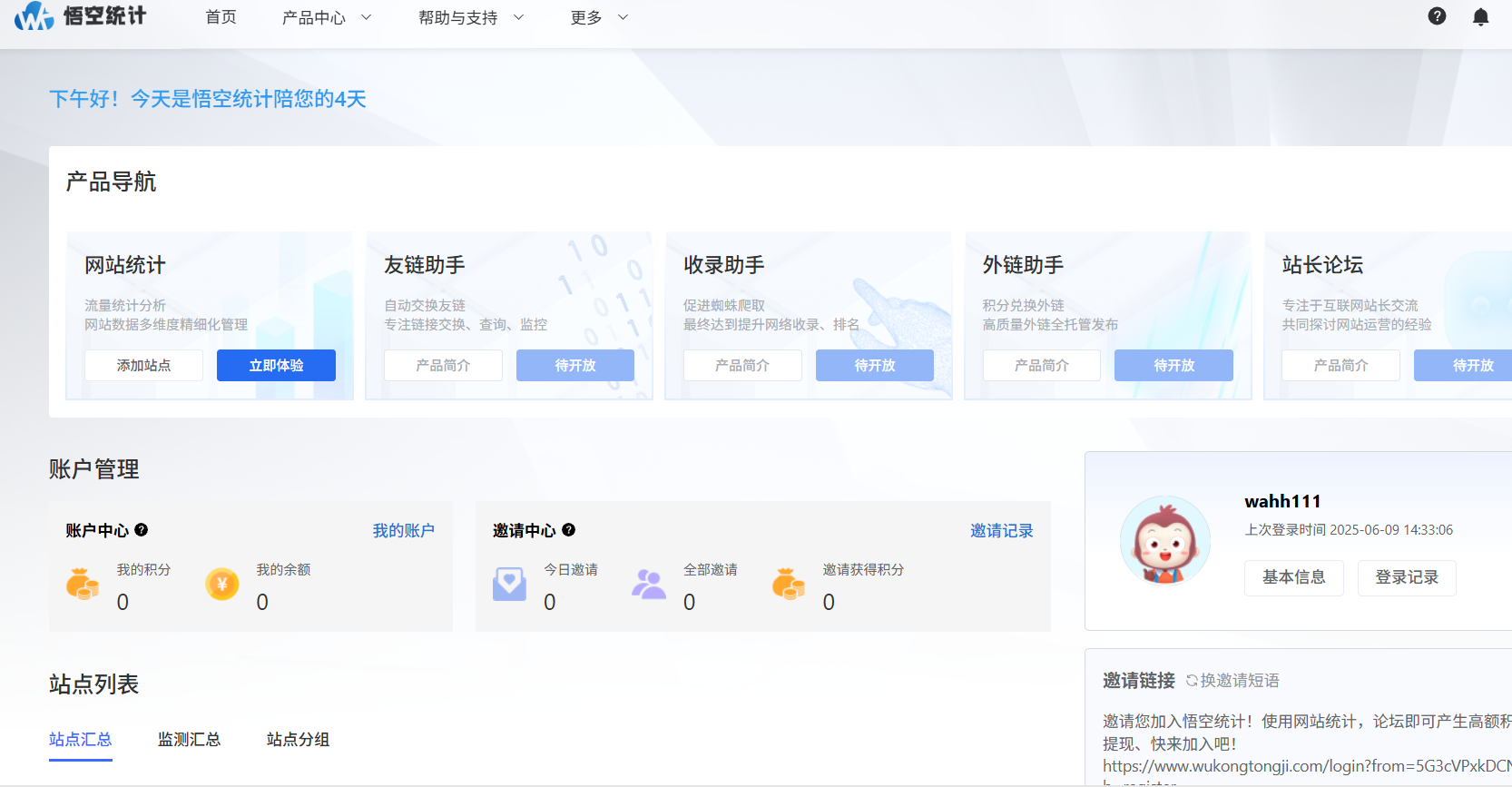Expand the 帮助与支持 dropdown menu
Viewport: 1512px width, 787px height.
(x=471, y=17)
